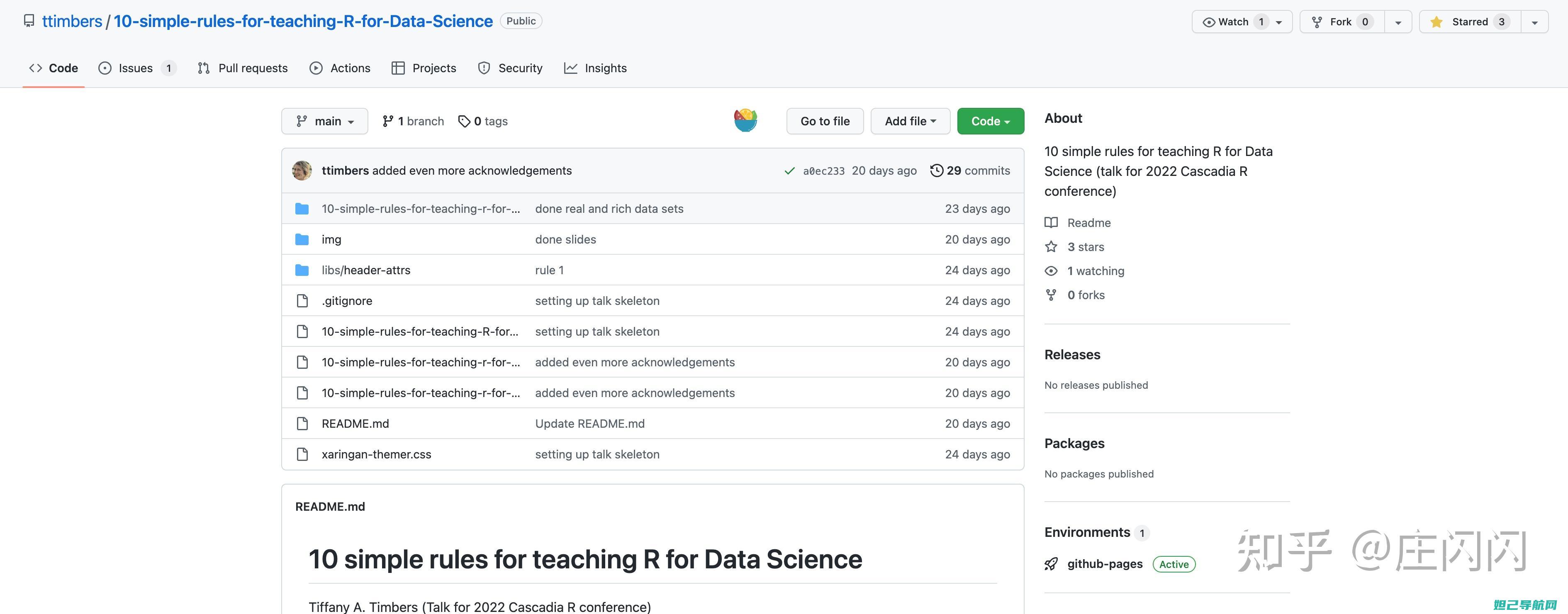
Task: Click the '23 days ago' timestamp
Action: coord(977,209)
